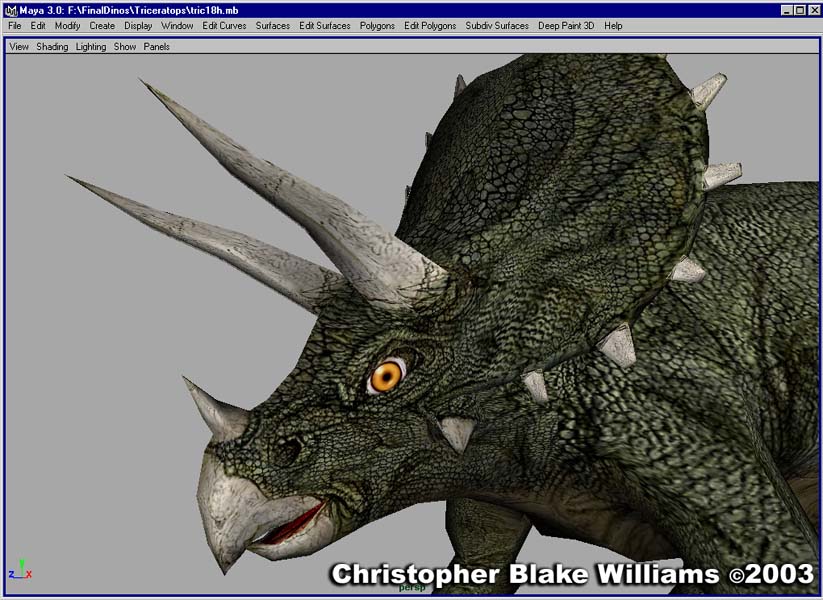Image resolution: width=823 pixels, height=600 pixels.
Task: Click the persp camera label
Action: tap(412, 588)
